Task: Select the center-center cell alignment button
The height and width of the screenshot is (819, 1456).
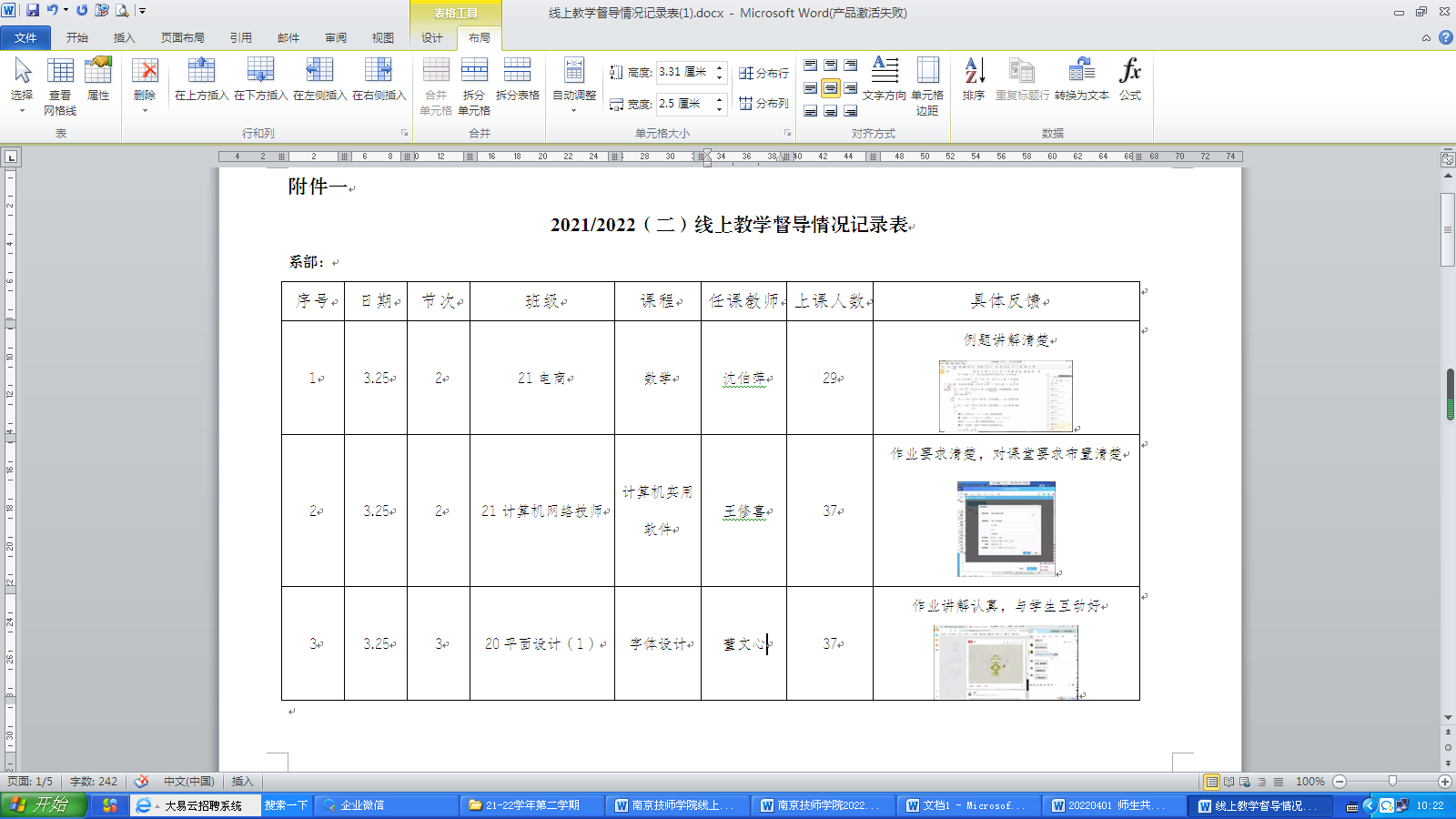Action: click(830, 88)
